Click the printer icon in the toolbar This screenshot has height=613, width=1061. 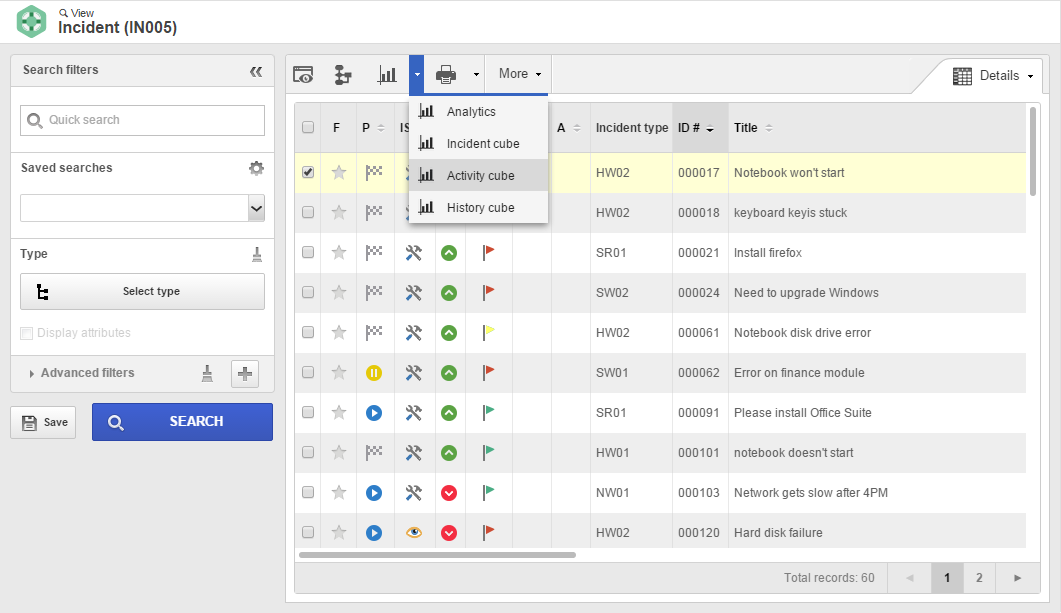point(446,74)
